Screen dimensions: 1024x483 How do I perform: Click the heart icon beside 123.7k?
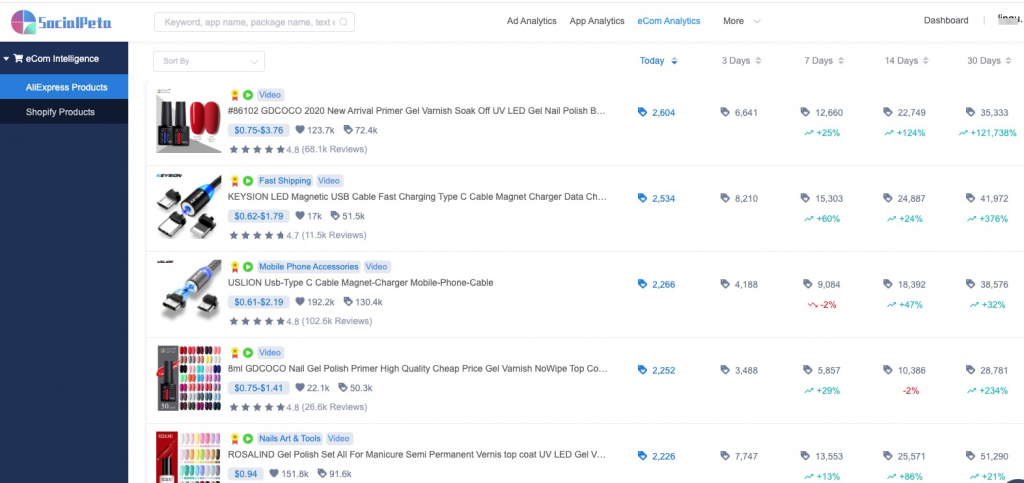coord(300,130)
